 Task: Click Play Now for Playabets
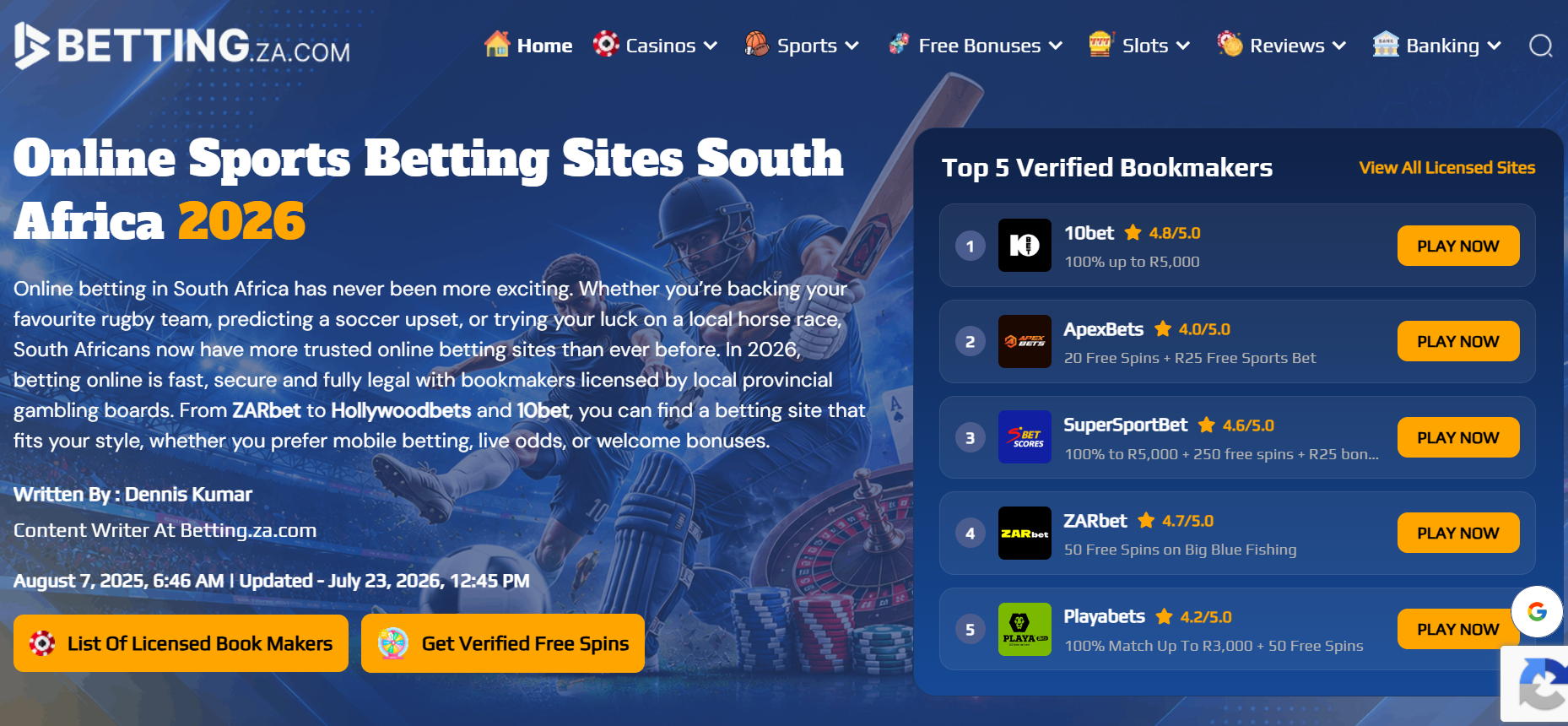[1458, 629]
